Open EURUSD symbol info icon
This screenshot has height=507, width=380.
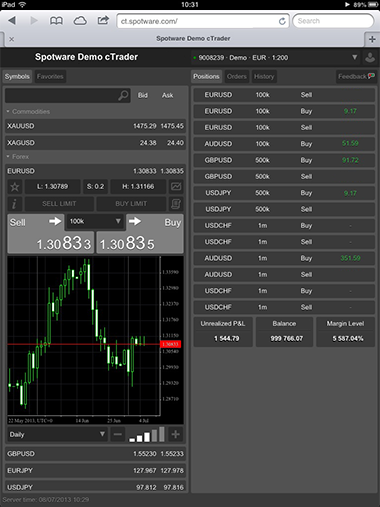[15, 204]
